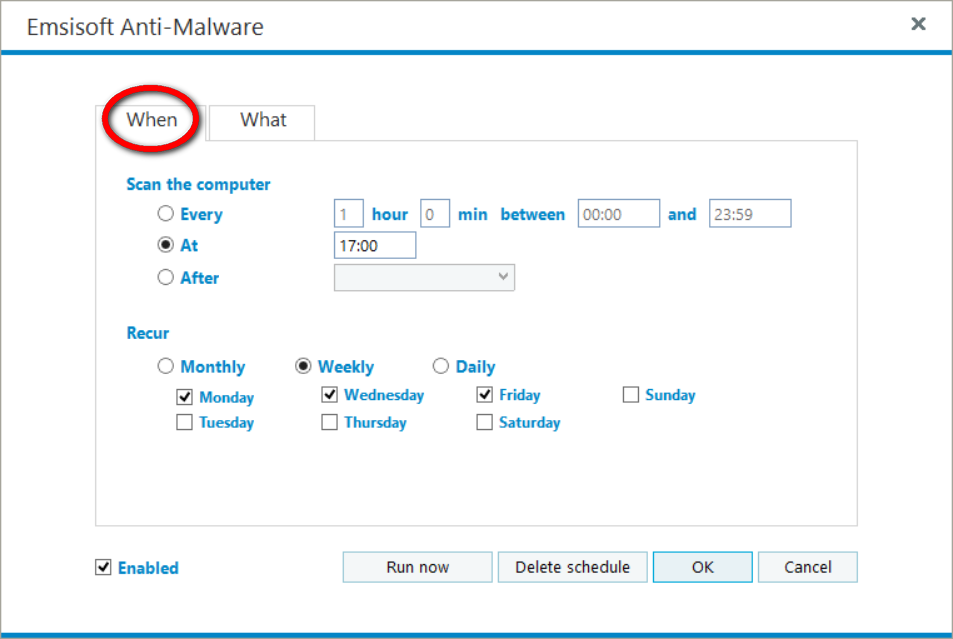Confirm with the OK button
953x639 pixels.
703,567
